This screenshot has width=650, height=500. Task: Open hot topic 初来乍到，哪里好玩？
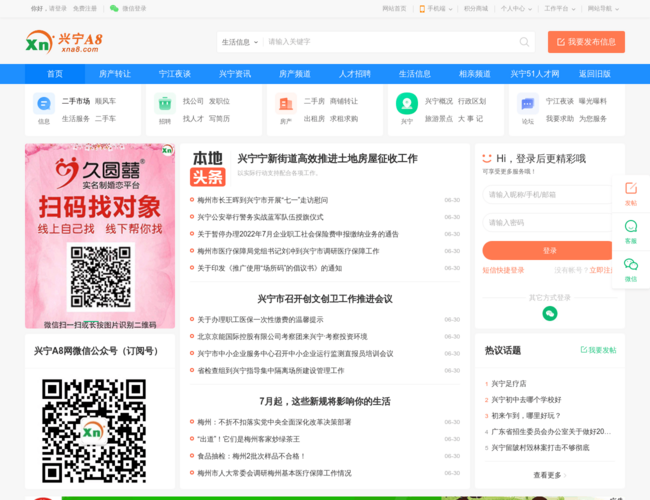526,415
